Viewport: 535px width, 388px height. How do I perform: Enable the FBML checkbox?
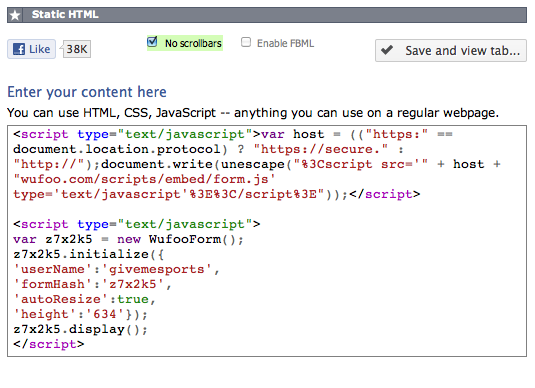click(246, 42)
